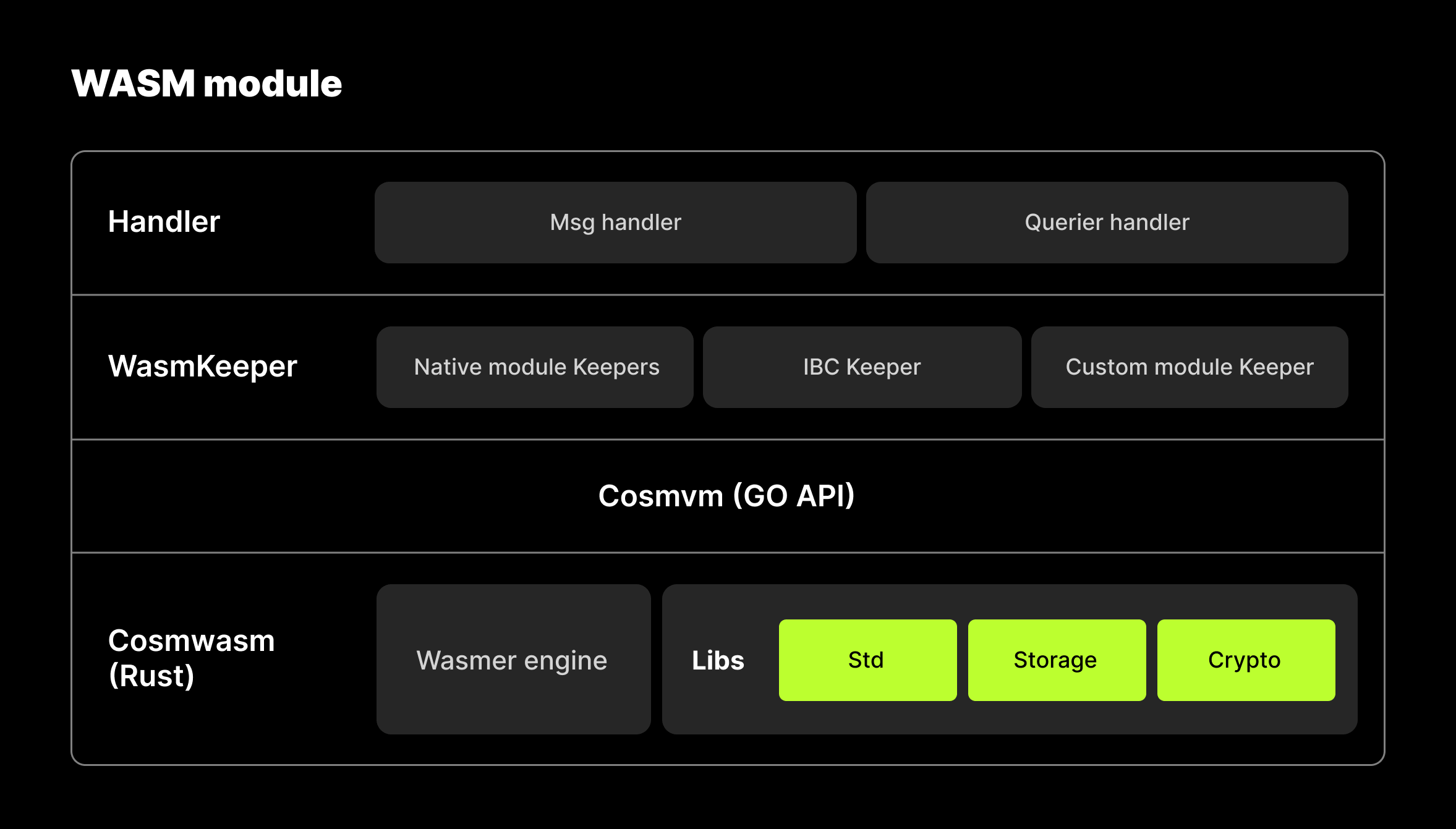Click the WasmKeeper row label
1456x829 pixels.
[x=203, y=366]
